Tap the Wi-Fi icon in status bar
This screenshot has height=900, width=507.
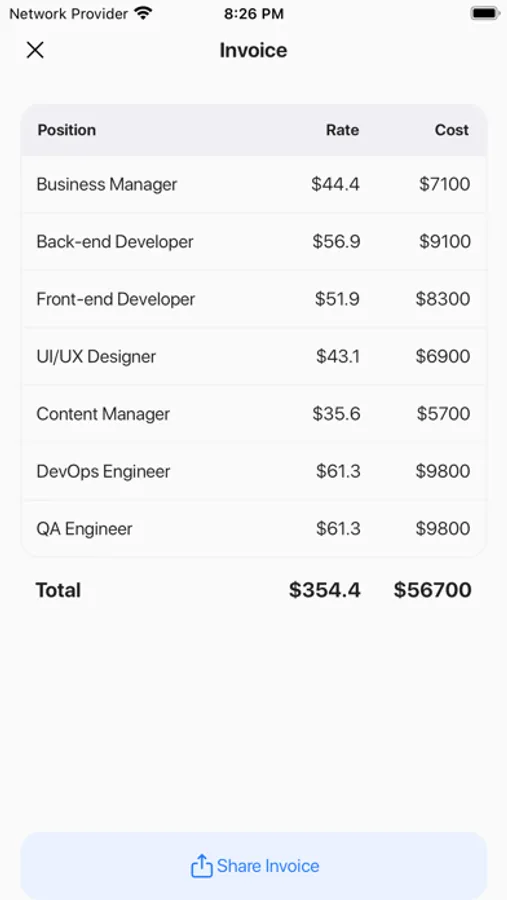click(x=142, y=13)
